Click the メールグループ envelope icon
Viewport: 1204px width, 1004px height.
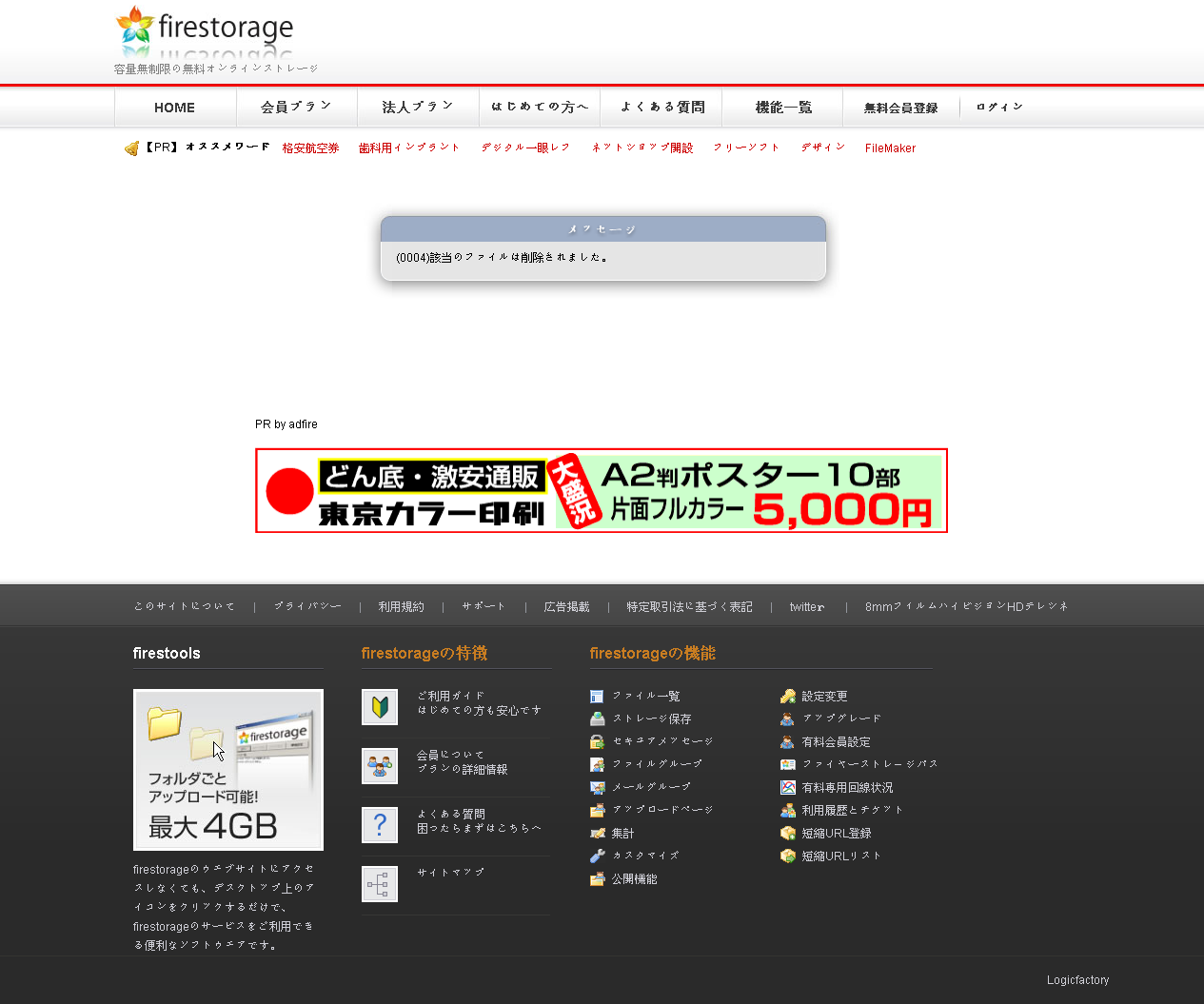point(597,788)
